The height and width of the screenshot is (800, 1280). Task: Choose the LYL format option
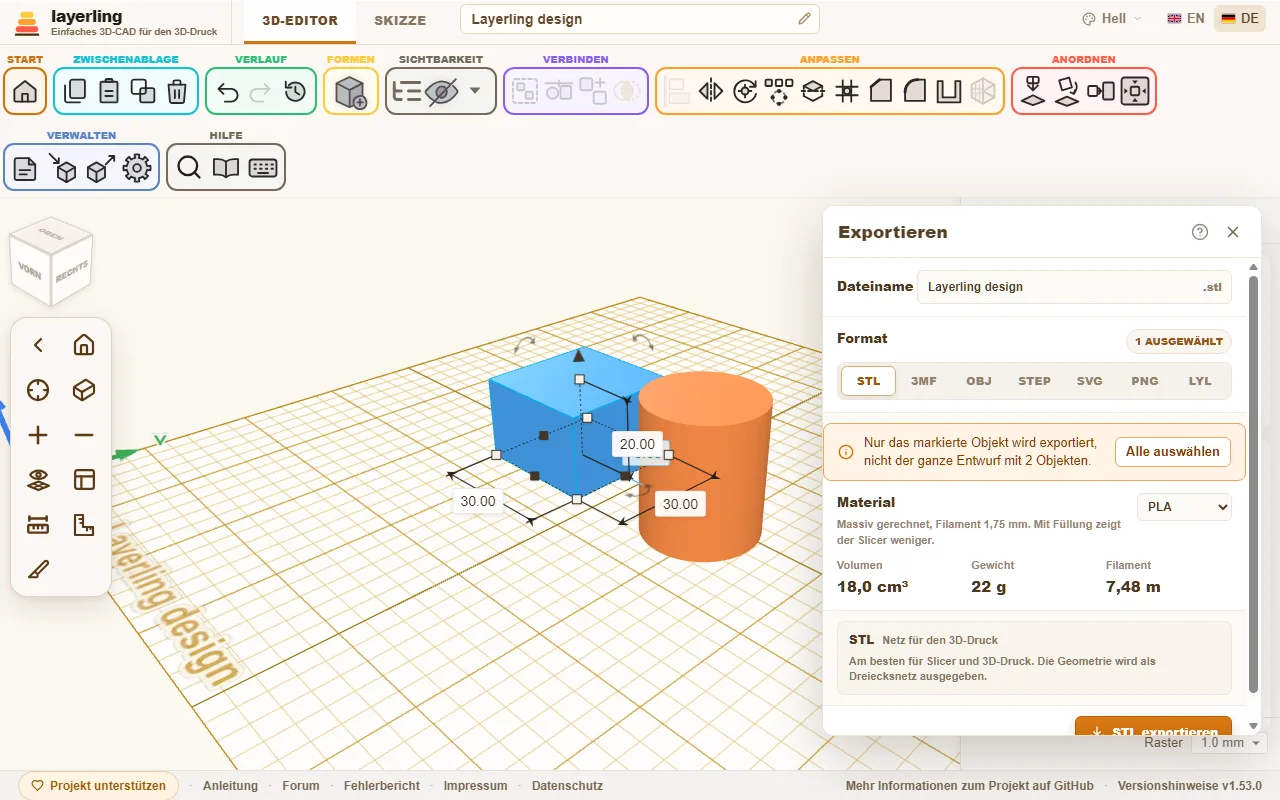coord(1200,381)
